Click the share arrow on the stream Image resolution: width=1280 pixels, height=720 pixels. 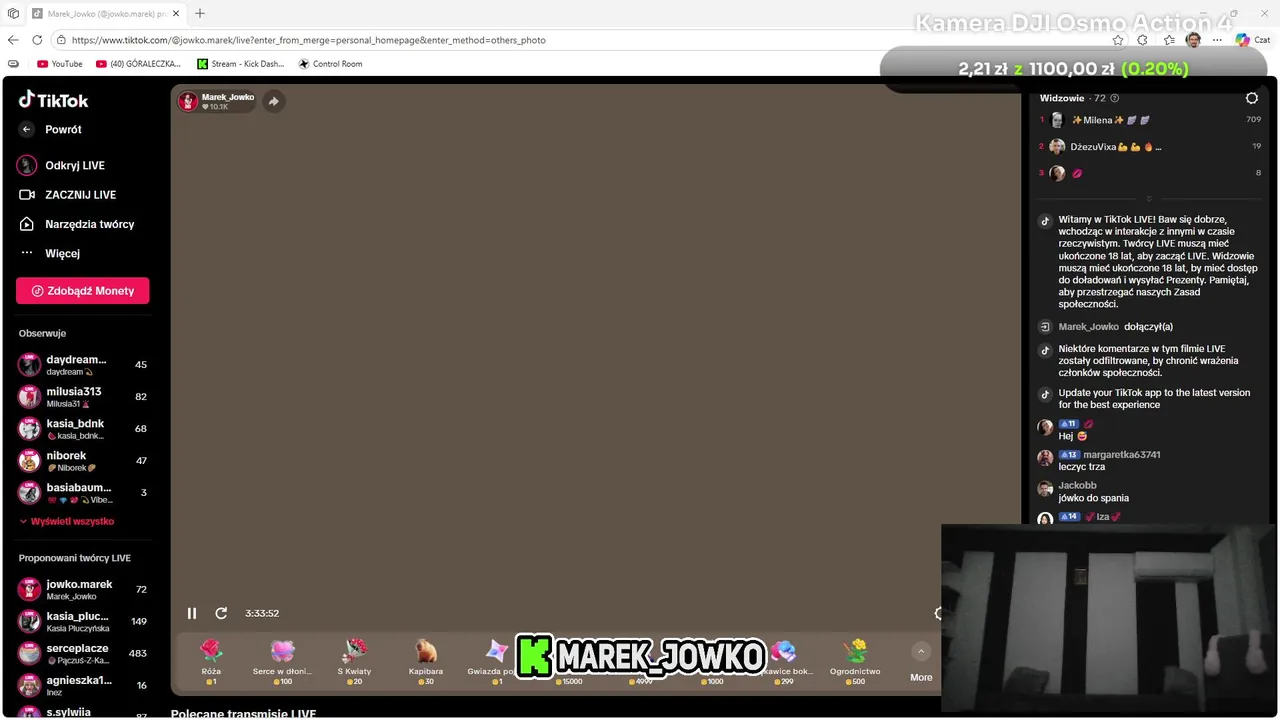[x=273, y=101]
